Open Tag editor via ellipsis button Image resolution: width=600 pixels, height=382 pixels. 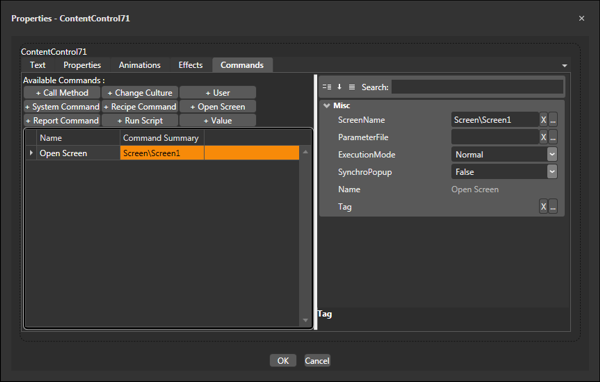(553, 207)
